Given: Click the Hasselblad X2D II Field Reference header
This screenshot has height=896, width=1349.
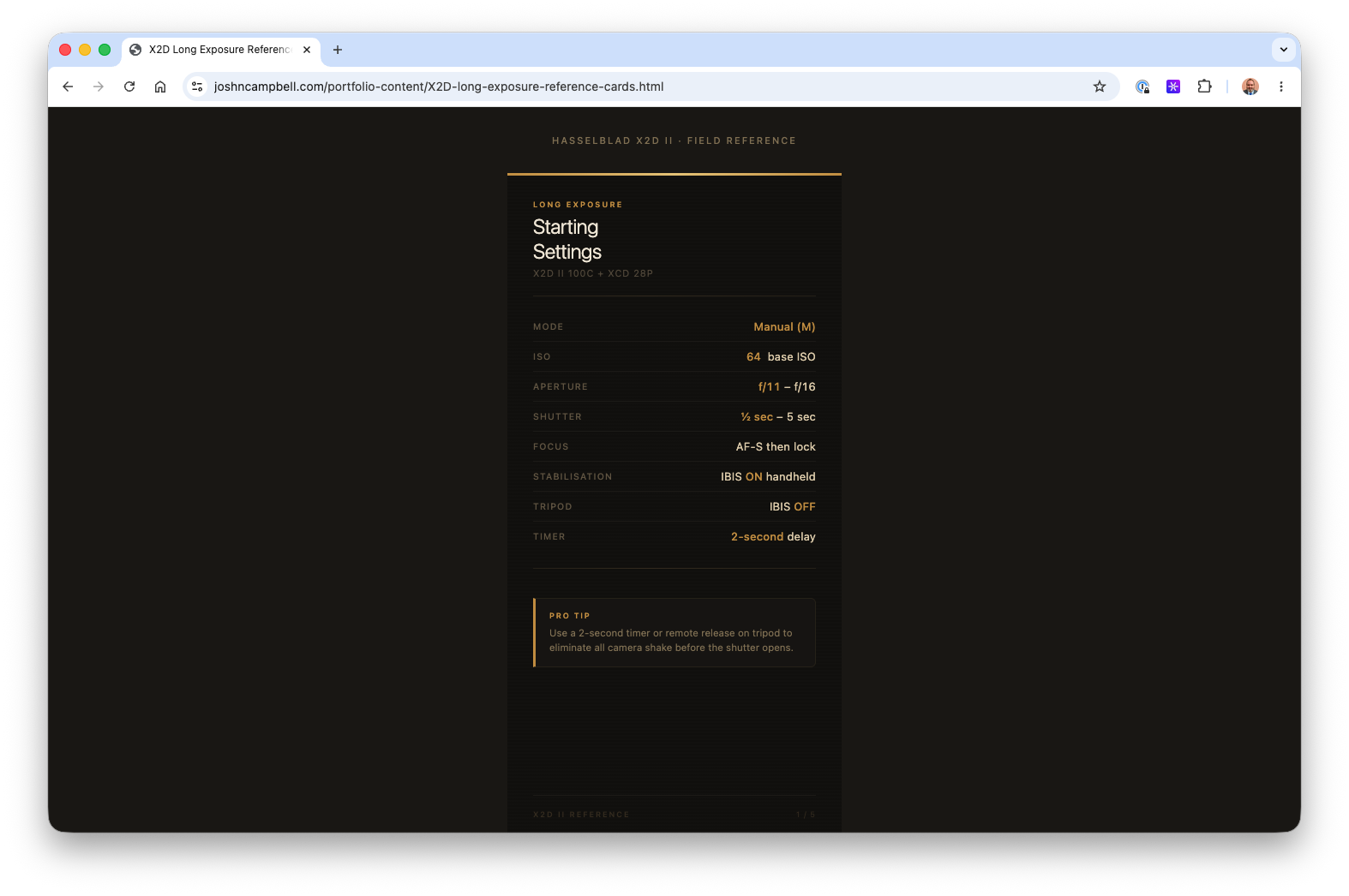Looking at the screenshot, I should (674, 140).
